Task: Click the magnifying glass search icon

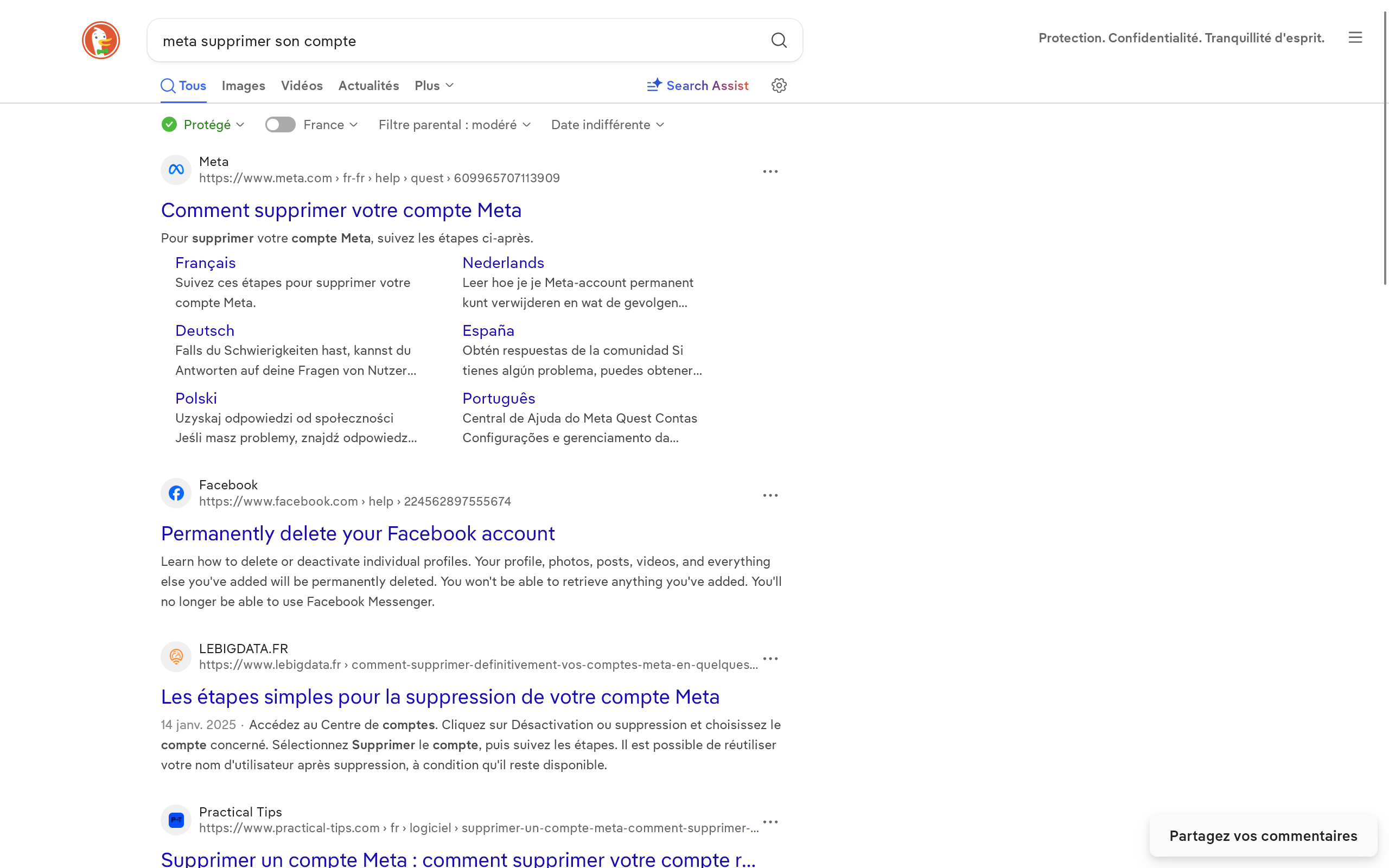Action: pos(778,40)
